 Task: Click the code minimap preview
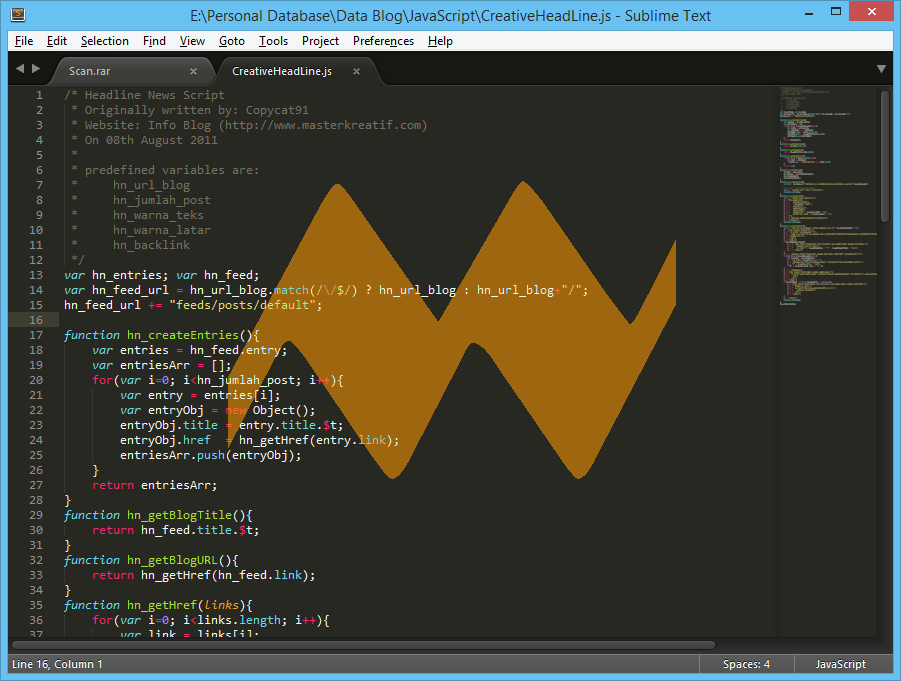tap(827, 195)
